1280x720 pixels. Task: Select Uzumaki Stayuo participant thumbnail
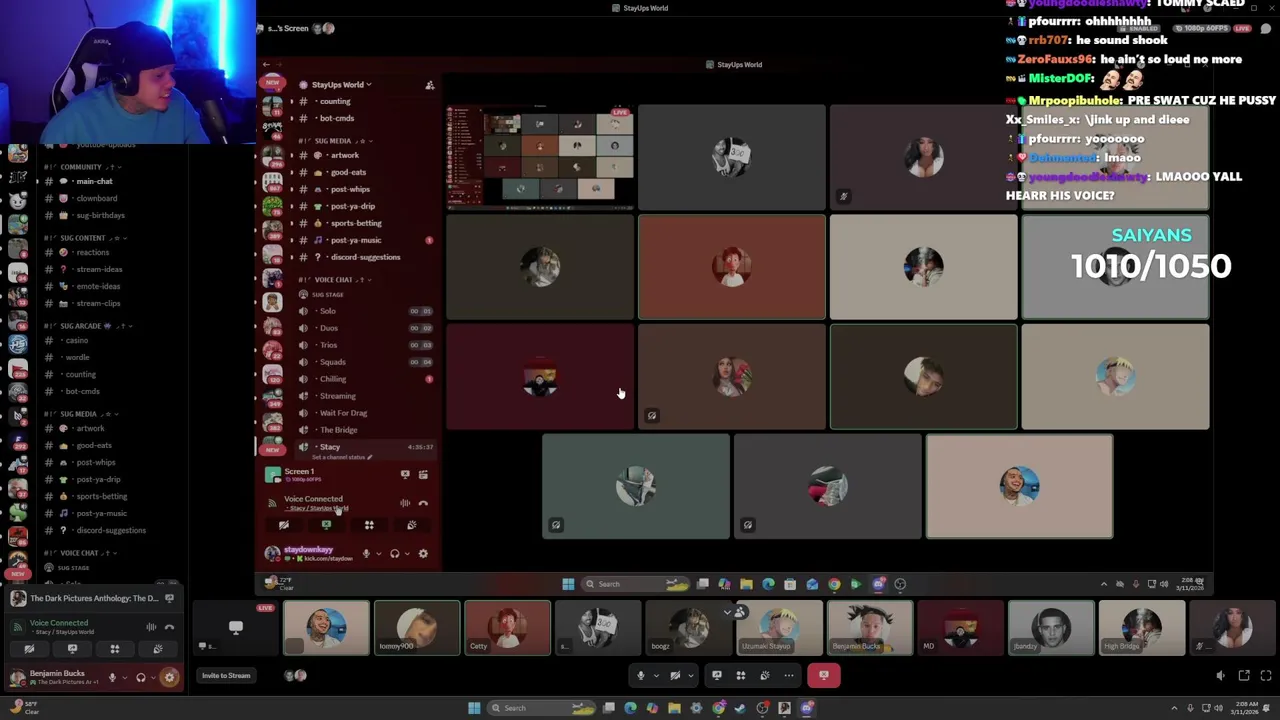point(779,628)
